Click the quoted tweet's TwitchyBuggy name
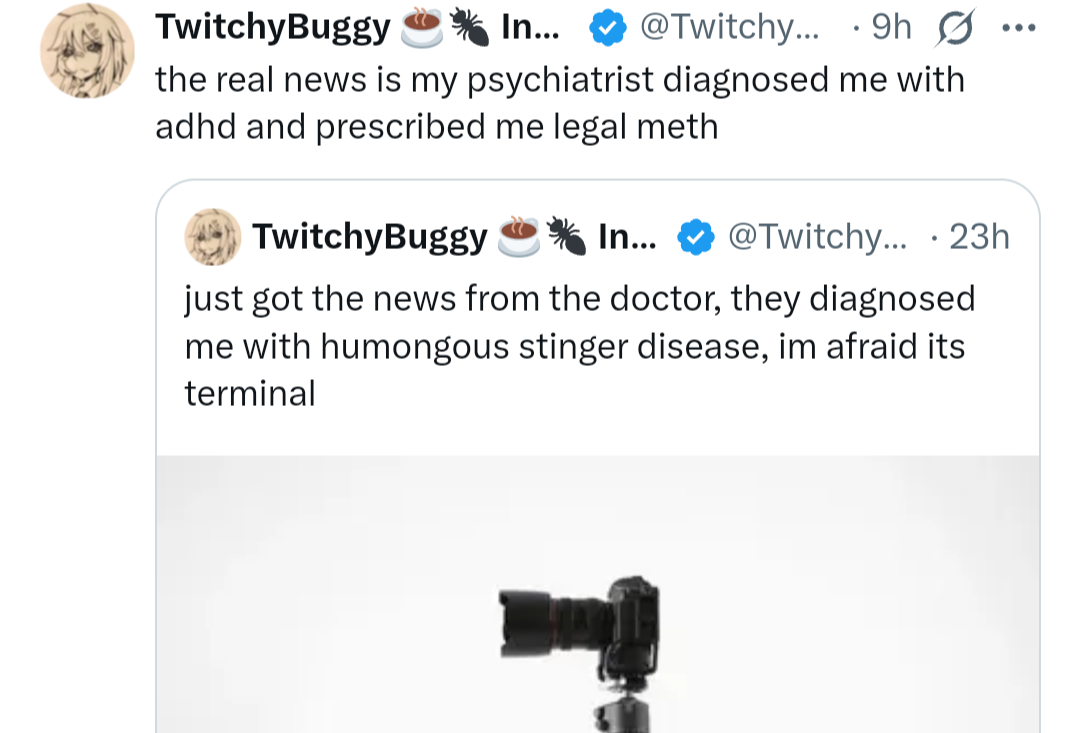 [x=370, y=237]
